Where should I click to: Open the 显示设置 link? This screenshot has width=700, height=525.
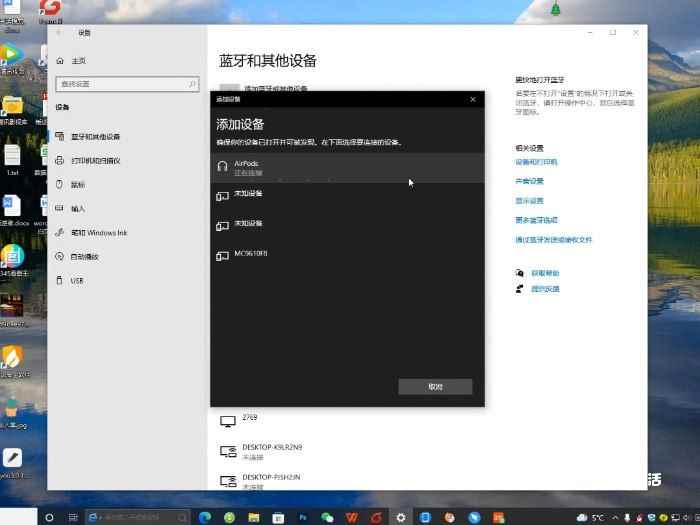pyautogui.click(x=529, y=200)
